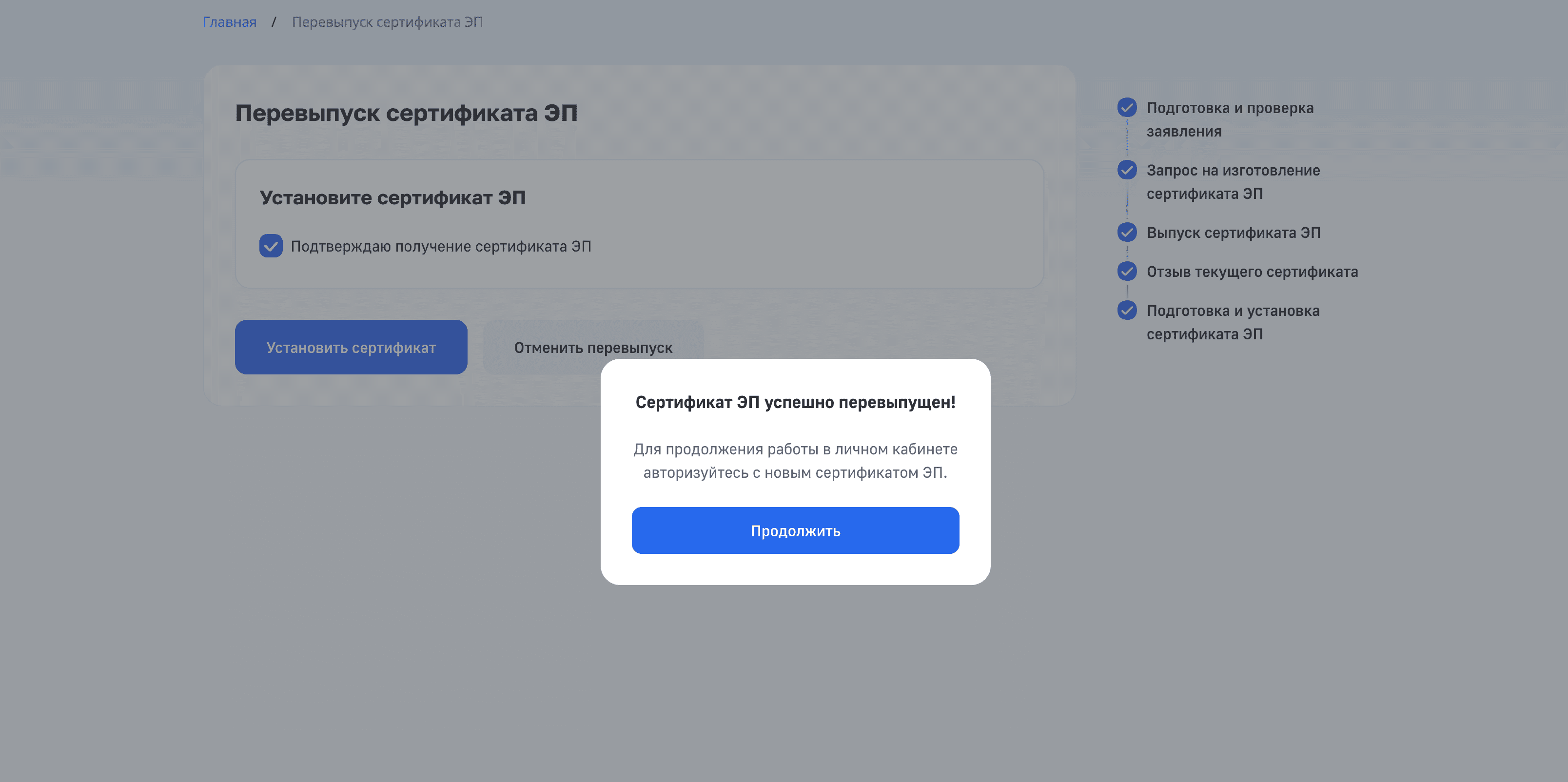This screenshot has width=1568, height=782.
Task: Open the Главная breadcrumb link
Action: pos(230,22)
